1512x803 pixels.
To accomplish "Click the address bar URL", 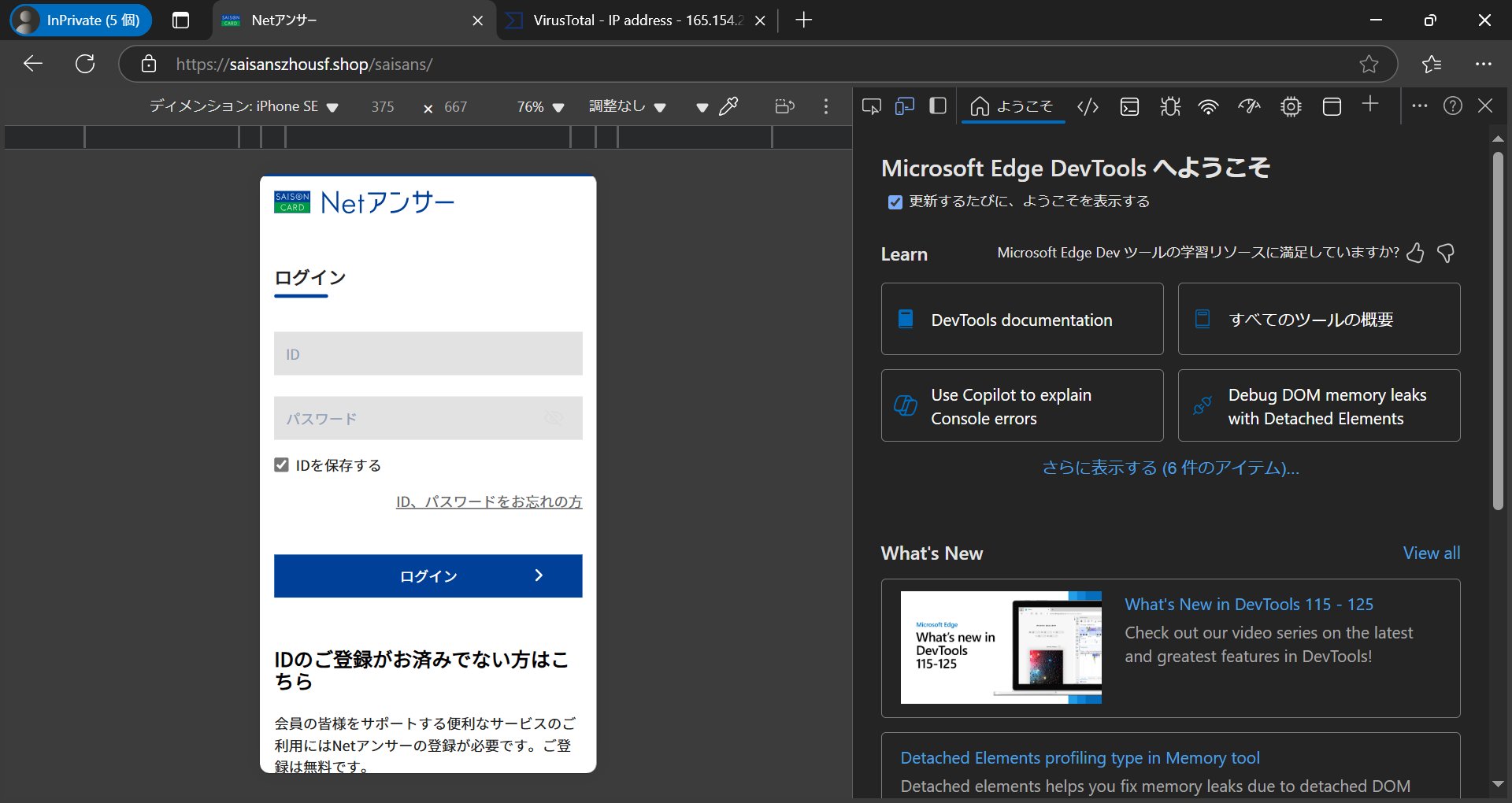I will pos(304,65).
